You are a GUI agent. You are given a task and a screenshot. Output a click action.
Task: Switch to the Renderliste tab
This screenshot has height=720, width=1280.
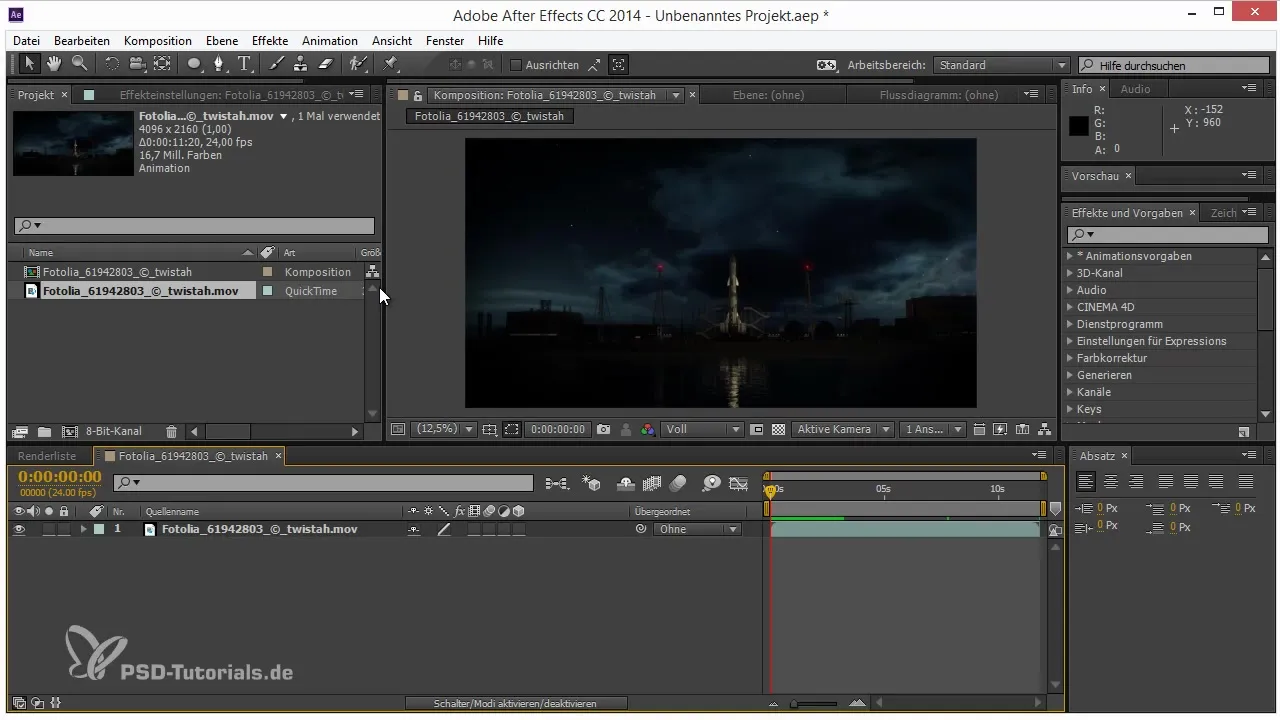[47, 456]
